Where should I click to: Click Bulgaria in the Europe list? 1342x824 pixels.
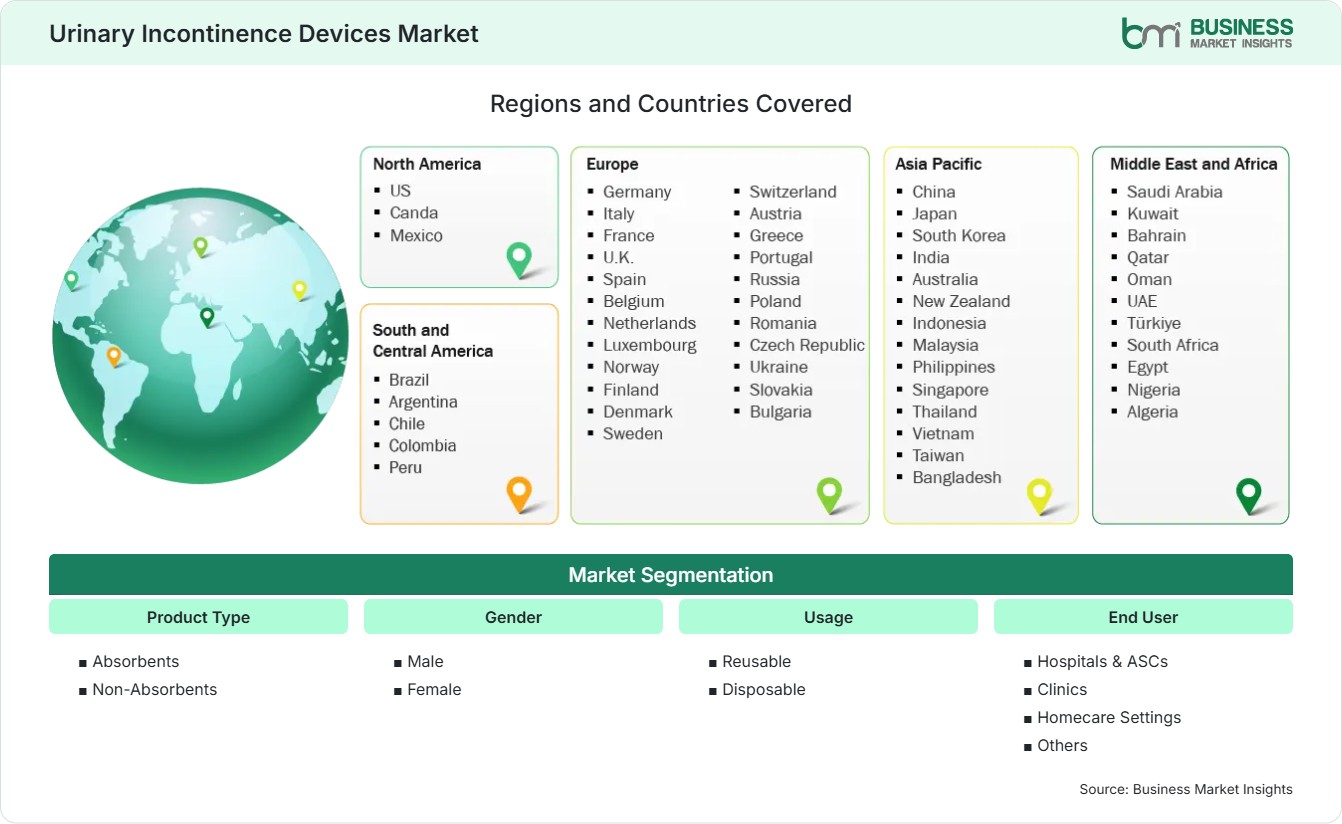[781, 411]
